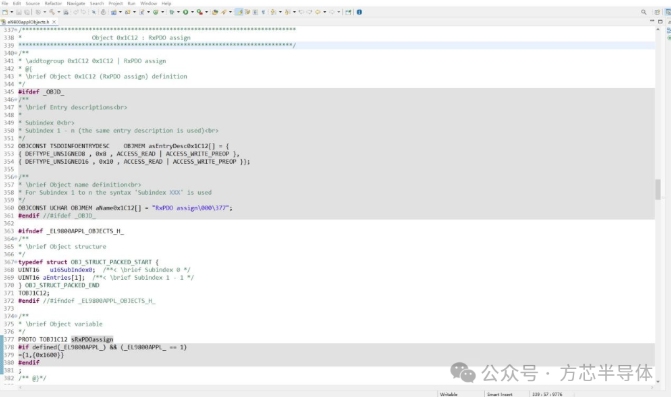Viewport: 671px width, 397px height.
Task: Click the Previous Annotation icon
Action: 287,12
